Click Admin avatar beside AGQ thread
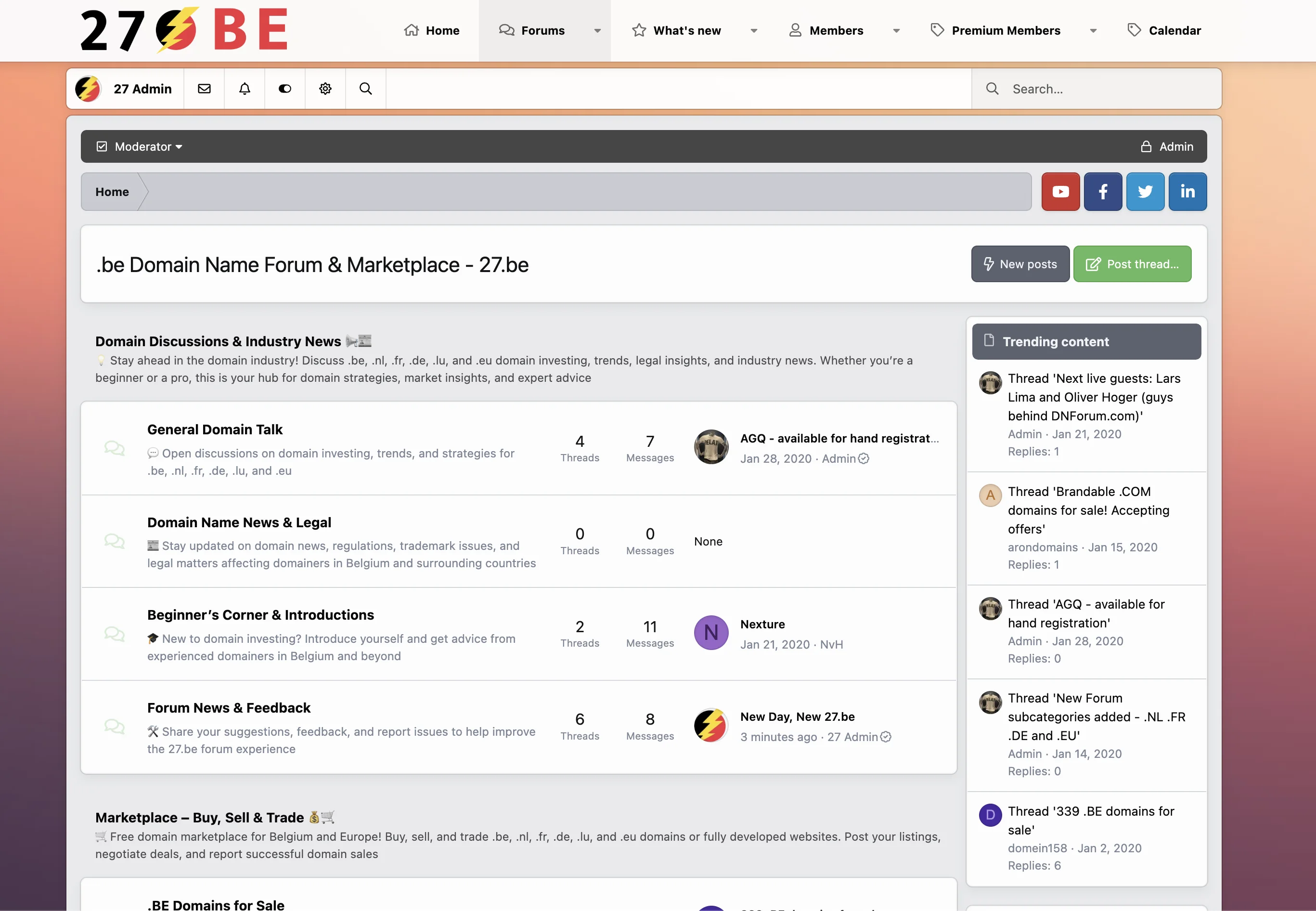 point(711,447)
